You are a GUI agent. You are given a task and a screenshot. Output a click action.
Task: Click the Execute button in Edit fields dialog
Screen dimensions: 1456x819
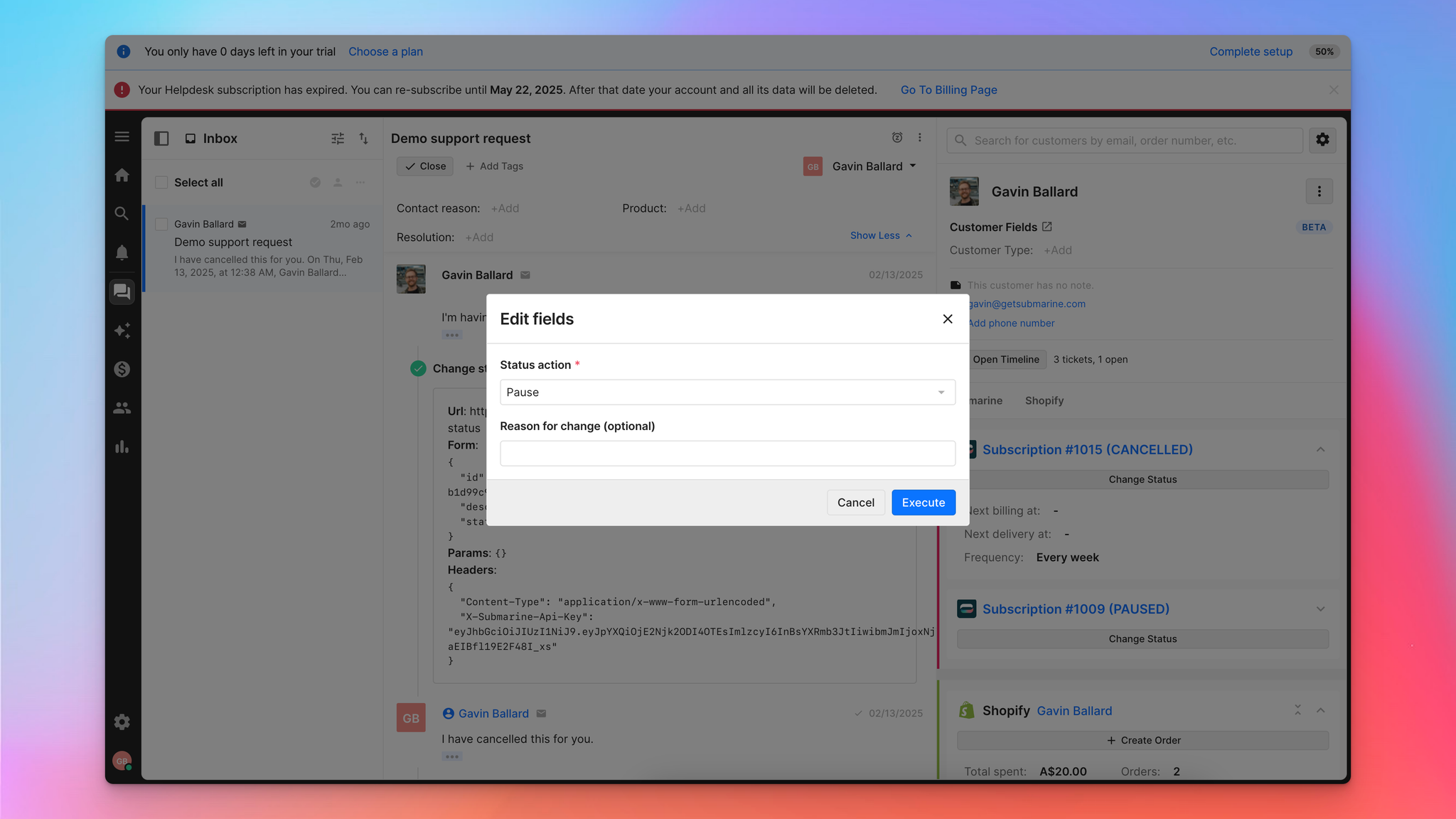(923, 502)
